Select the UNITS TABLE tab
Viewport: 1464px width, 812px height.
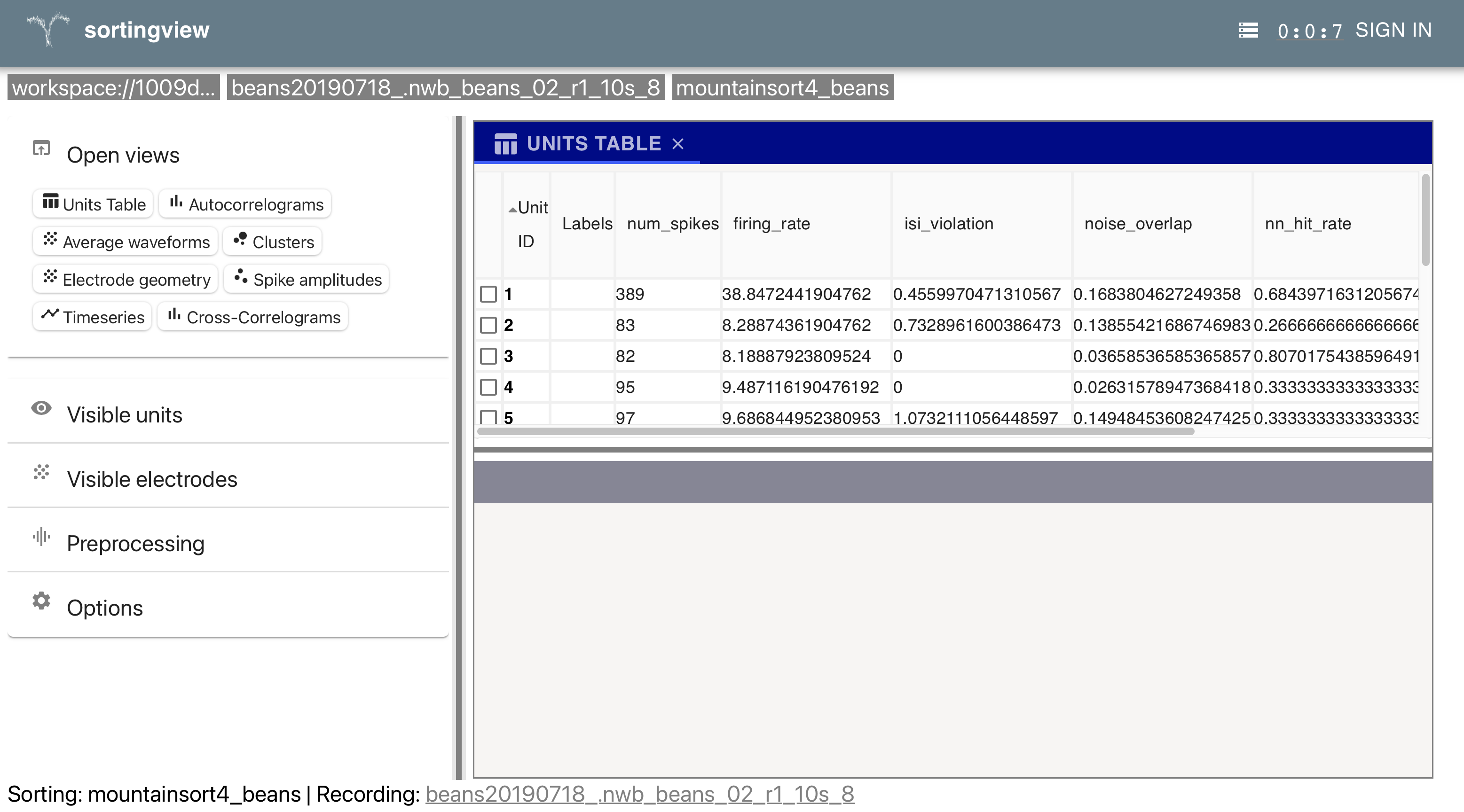coord(593,144)
